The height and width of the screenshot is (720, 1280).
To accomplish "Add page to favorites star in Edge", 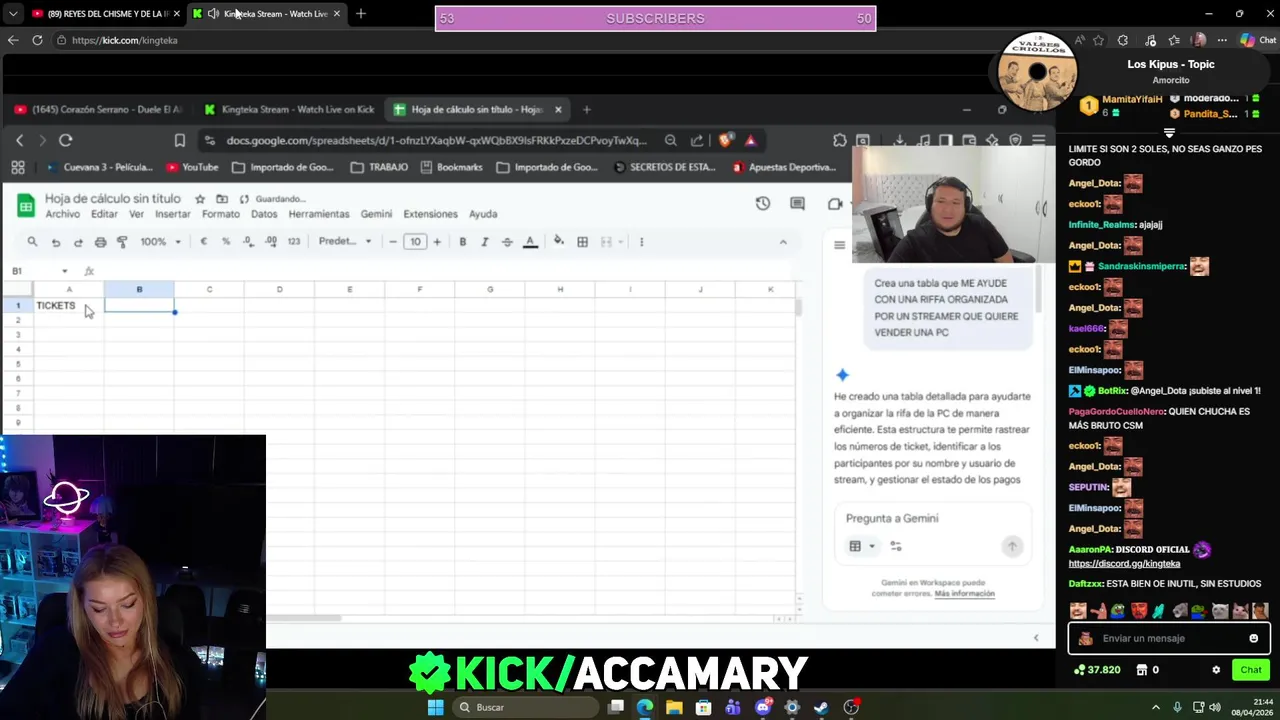I will (x=1099, y=40).
